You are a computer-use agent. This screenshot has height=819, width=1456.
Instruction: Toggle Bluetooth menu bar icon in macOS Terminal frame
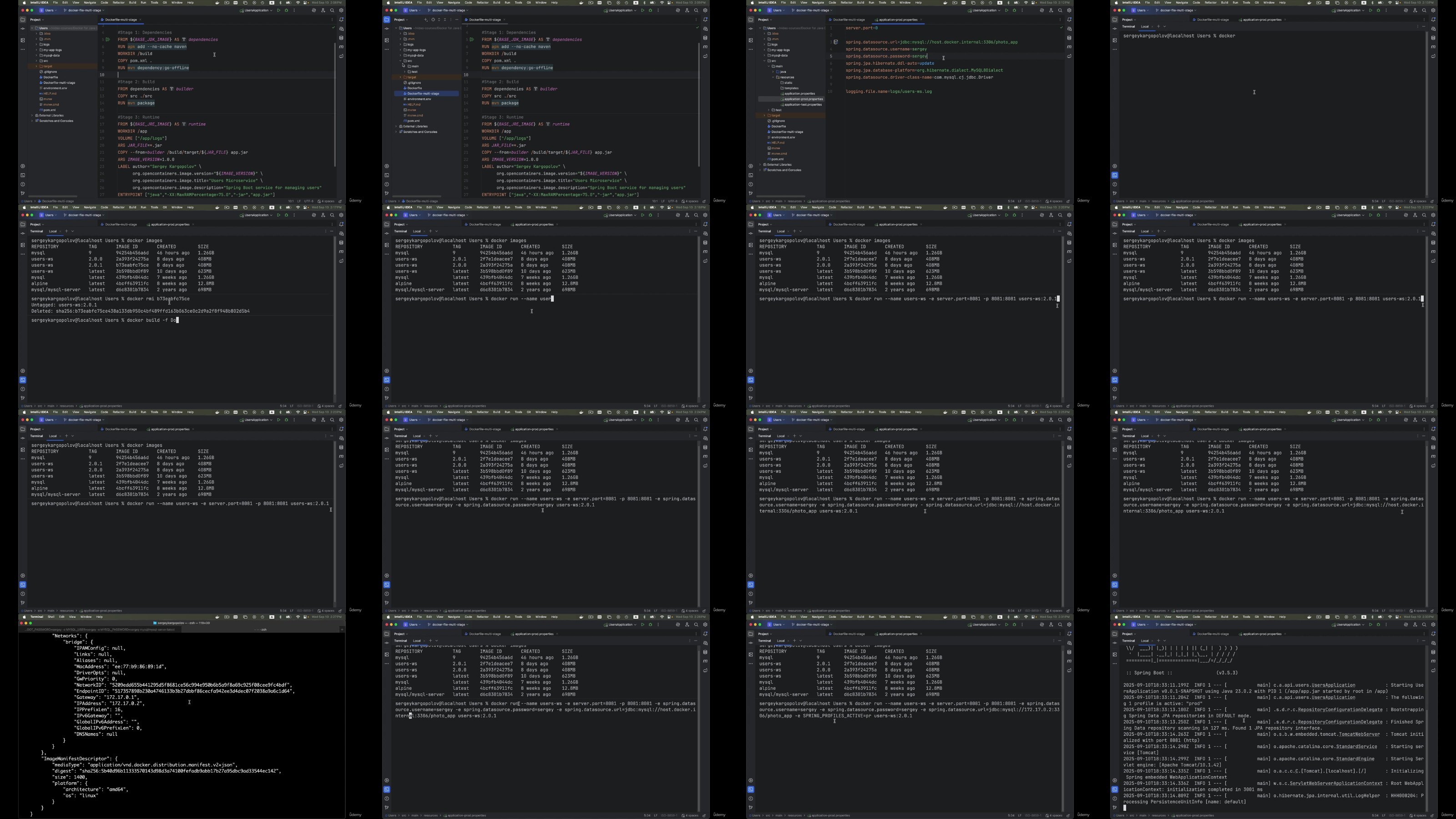[x=280, y=617]
